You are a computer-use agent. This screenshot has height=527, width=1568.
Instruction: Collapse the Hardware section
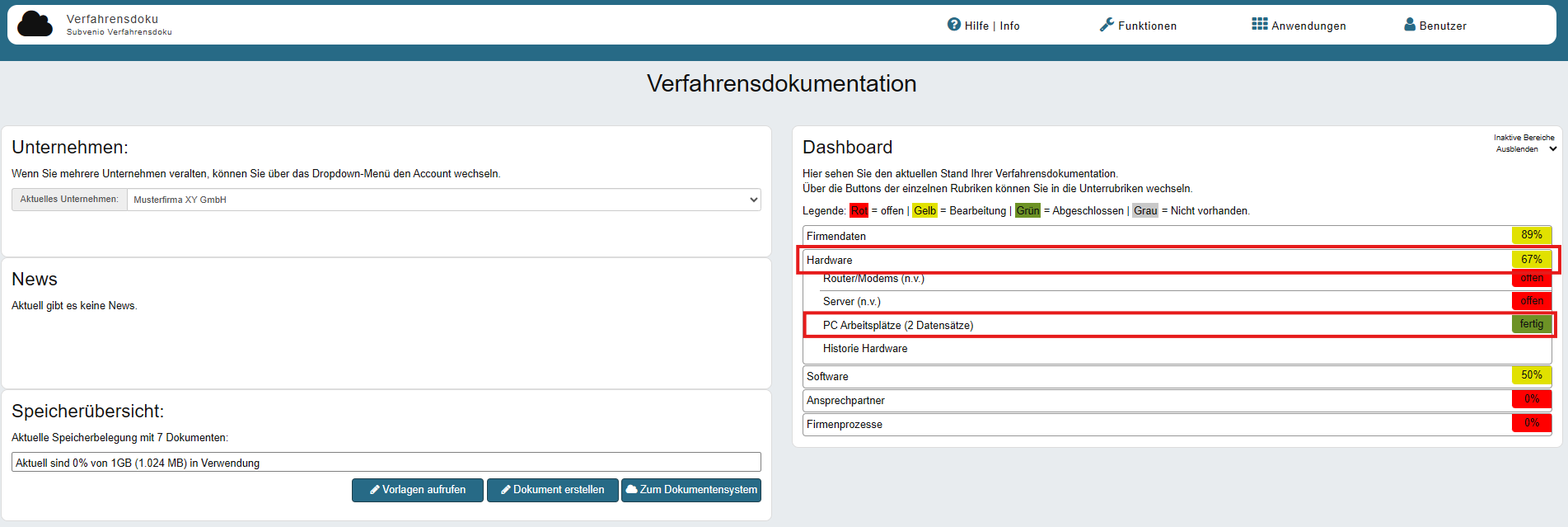point(1177,260)
